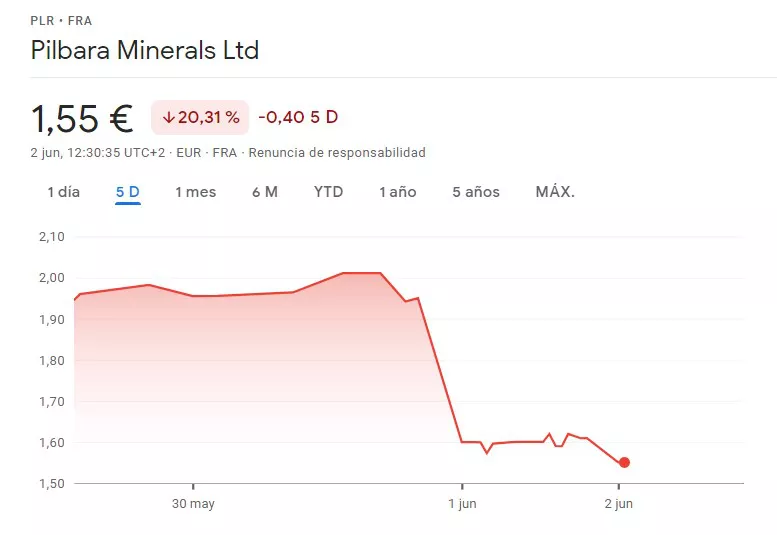Click the Pilbara Minerals Ltd title
The width and height of the screenshot is (777, 535).
145,50
